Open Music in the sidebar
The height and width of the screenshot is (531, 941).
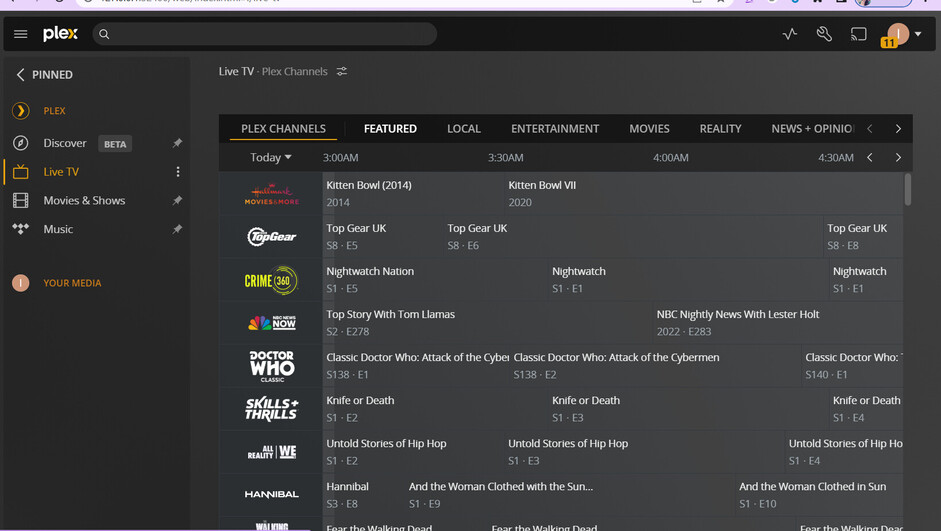pyautogui.click(x=58, y=229)
